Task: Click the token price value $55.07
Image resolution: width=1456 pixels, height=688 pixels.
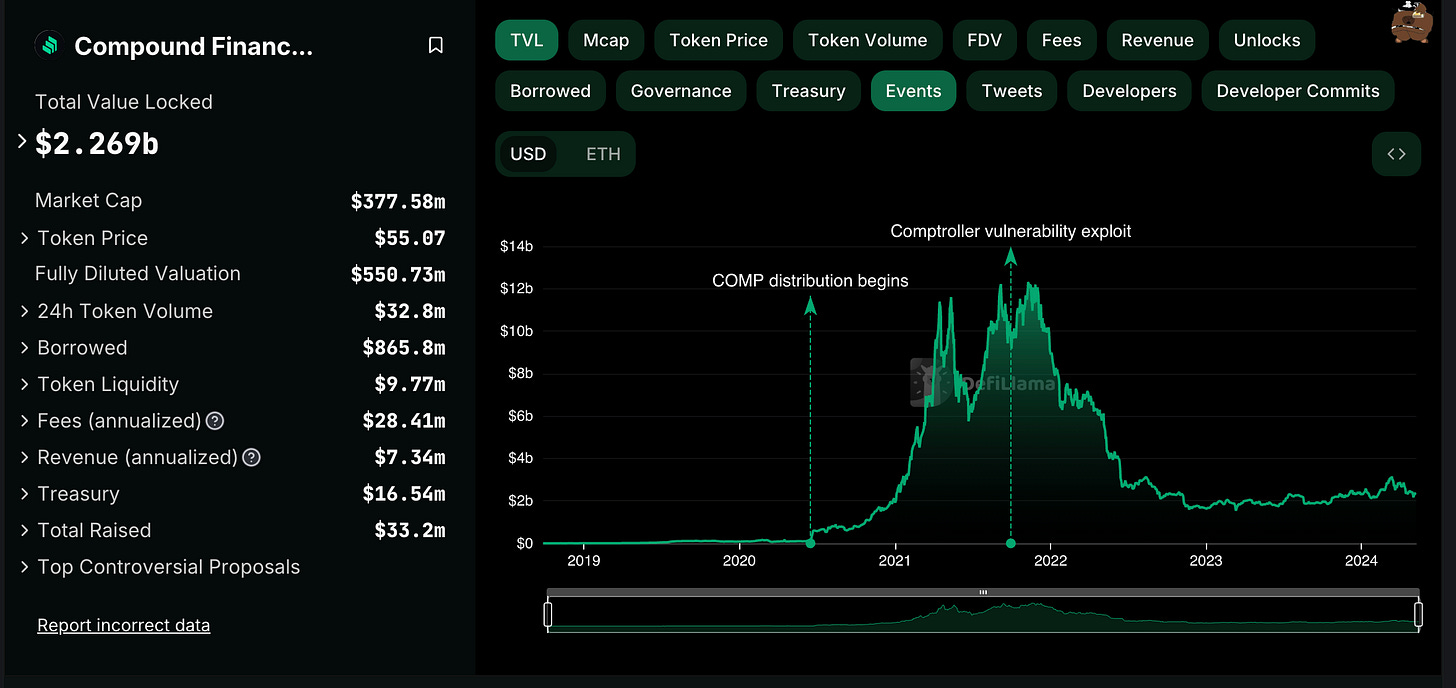Action: (410, 238)
